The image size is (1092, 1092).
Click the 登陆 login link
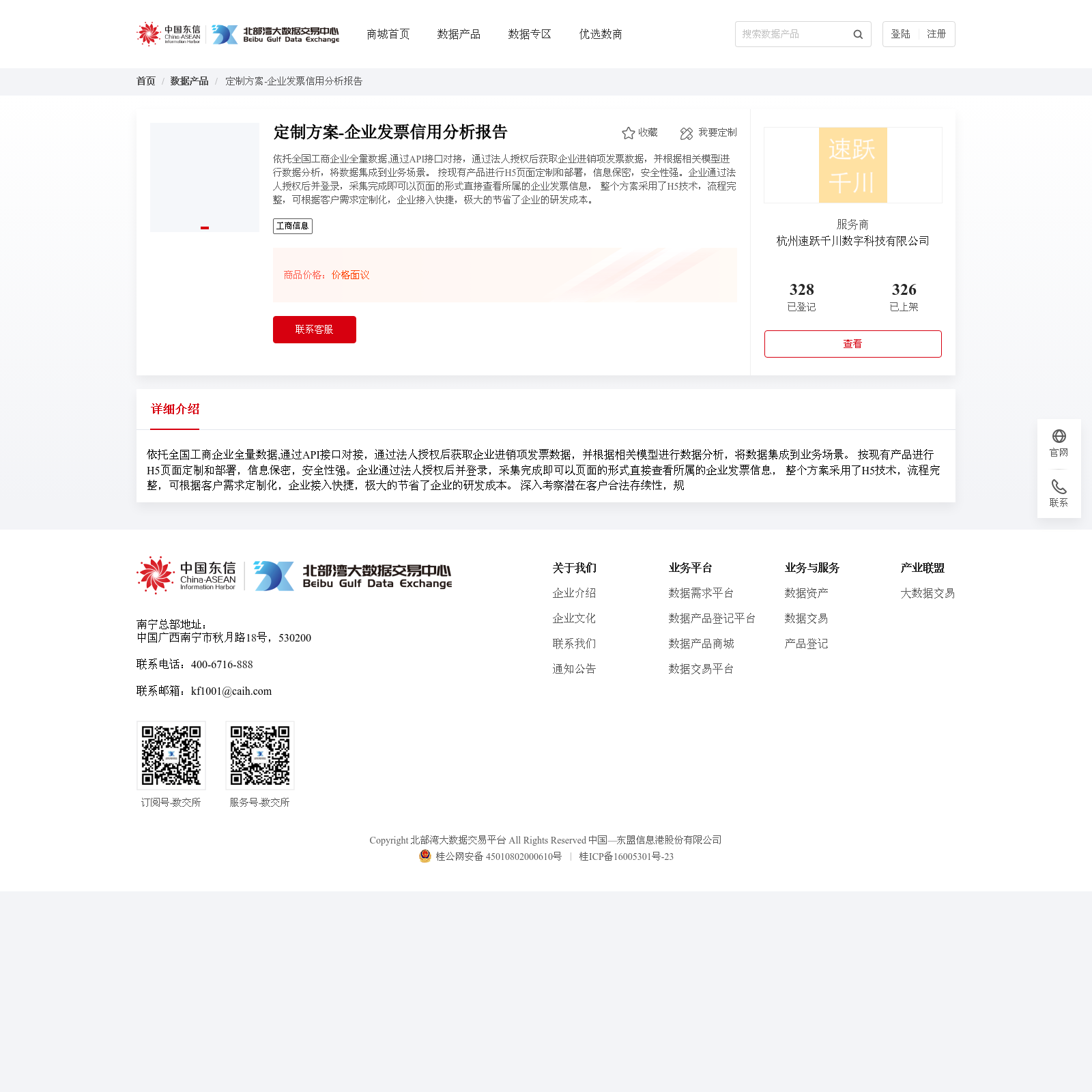coord(900,34)
